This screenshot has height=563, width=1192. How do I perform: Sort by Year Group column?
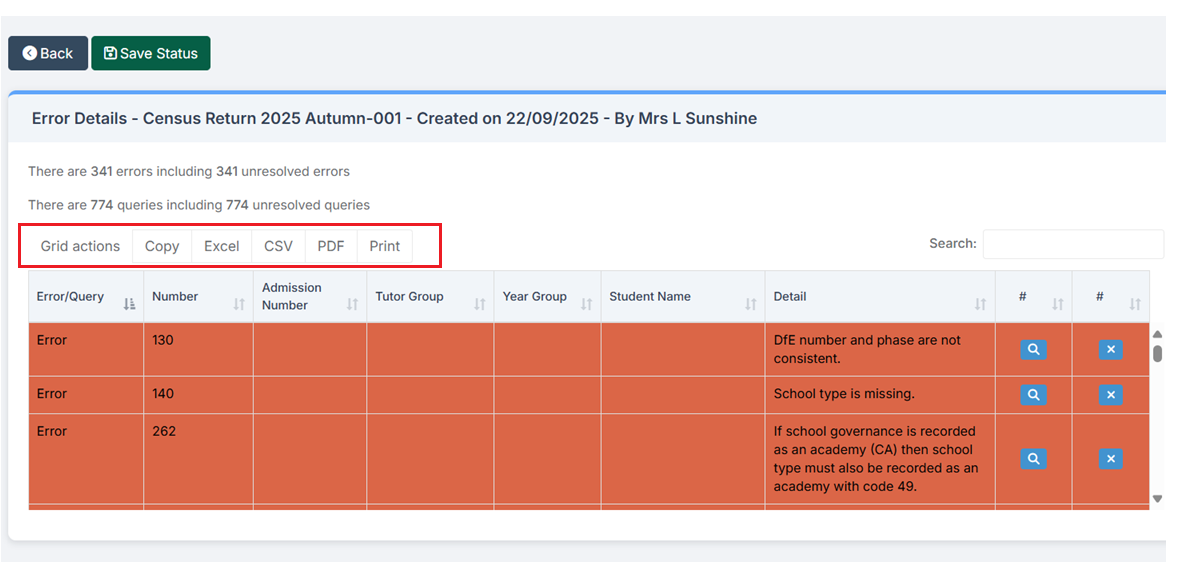point(587,304)
